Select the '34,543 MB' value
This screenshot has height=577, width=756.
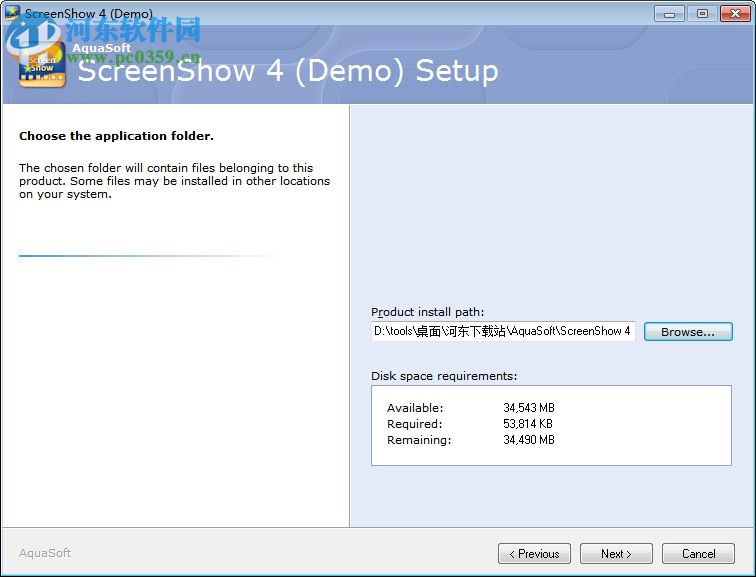(x=529, y=408)
